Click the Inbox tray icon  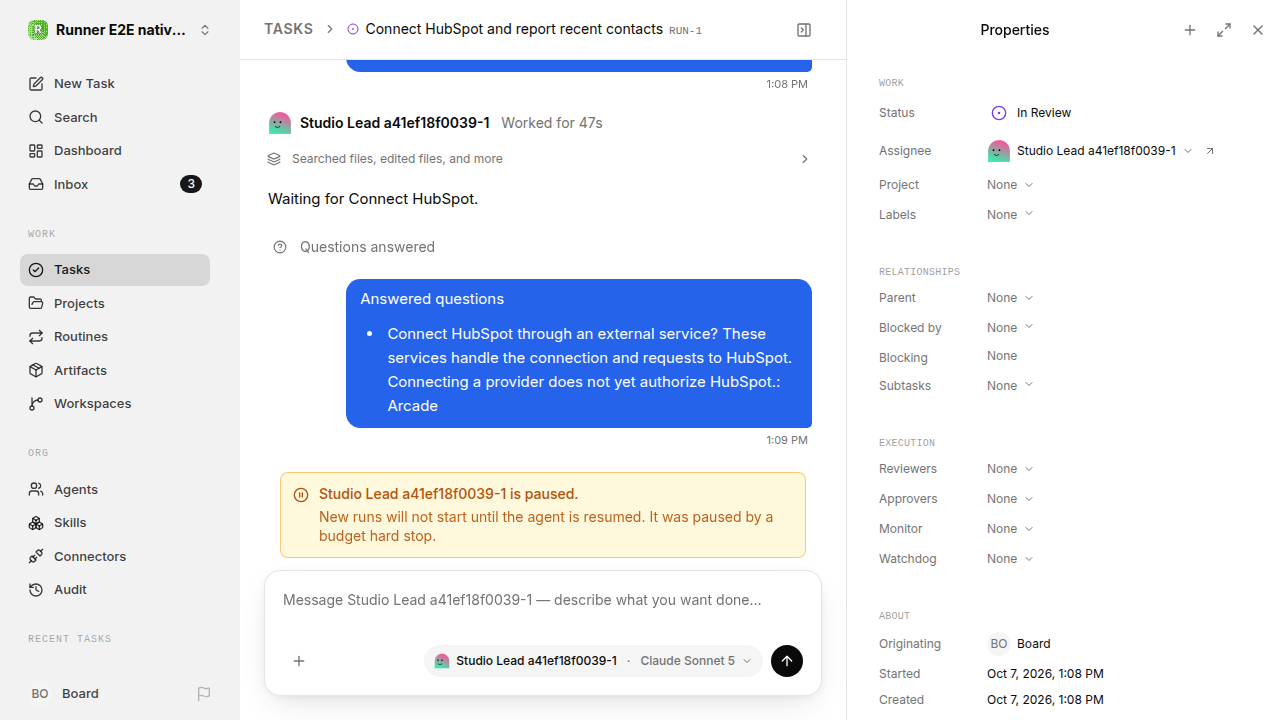tap(36, 184)
